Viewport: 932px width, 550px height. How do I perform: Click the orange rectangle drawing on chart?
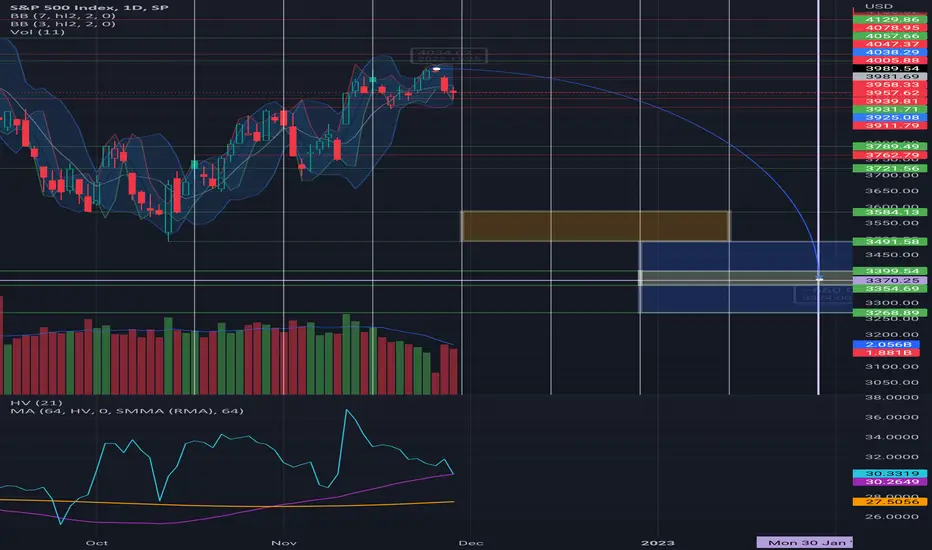pos(596,226)
